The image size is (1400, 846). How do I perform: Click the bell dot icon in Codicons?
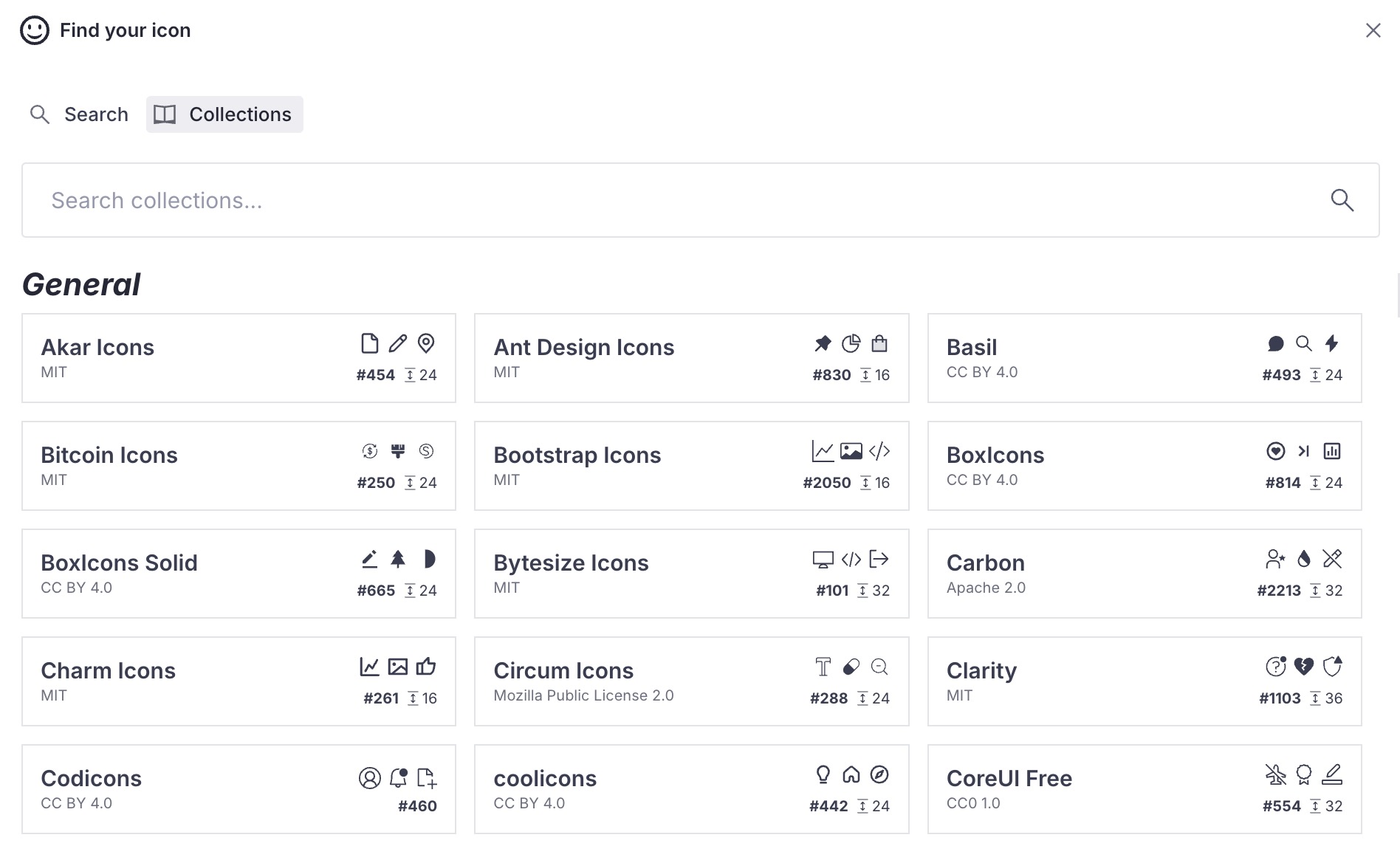(398, 777)
